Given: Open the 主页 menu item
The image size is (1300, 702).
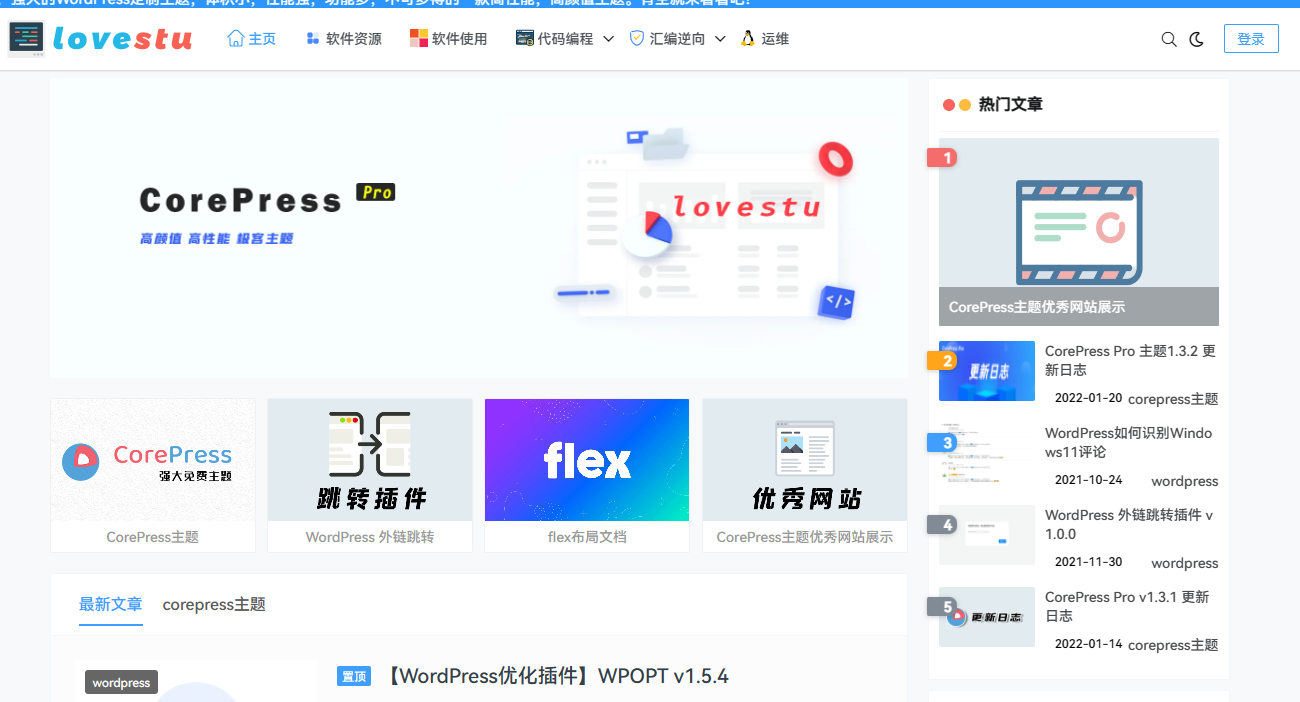Looking at the screenshot, I should (x=252, y=38).
